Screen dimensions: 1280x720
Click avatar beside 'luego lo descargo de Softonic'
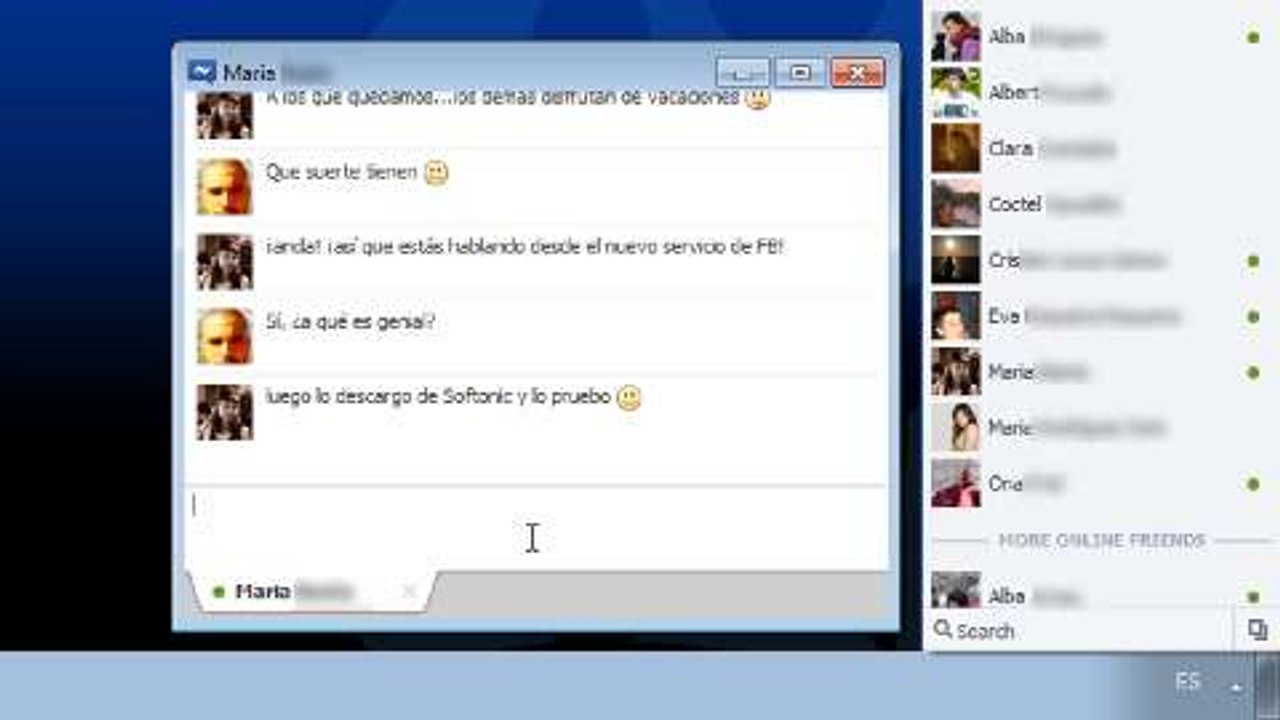click(x=224, y=411)
